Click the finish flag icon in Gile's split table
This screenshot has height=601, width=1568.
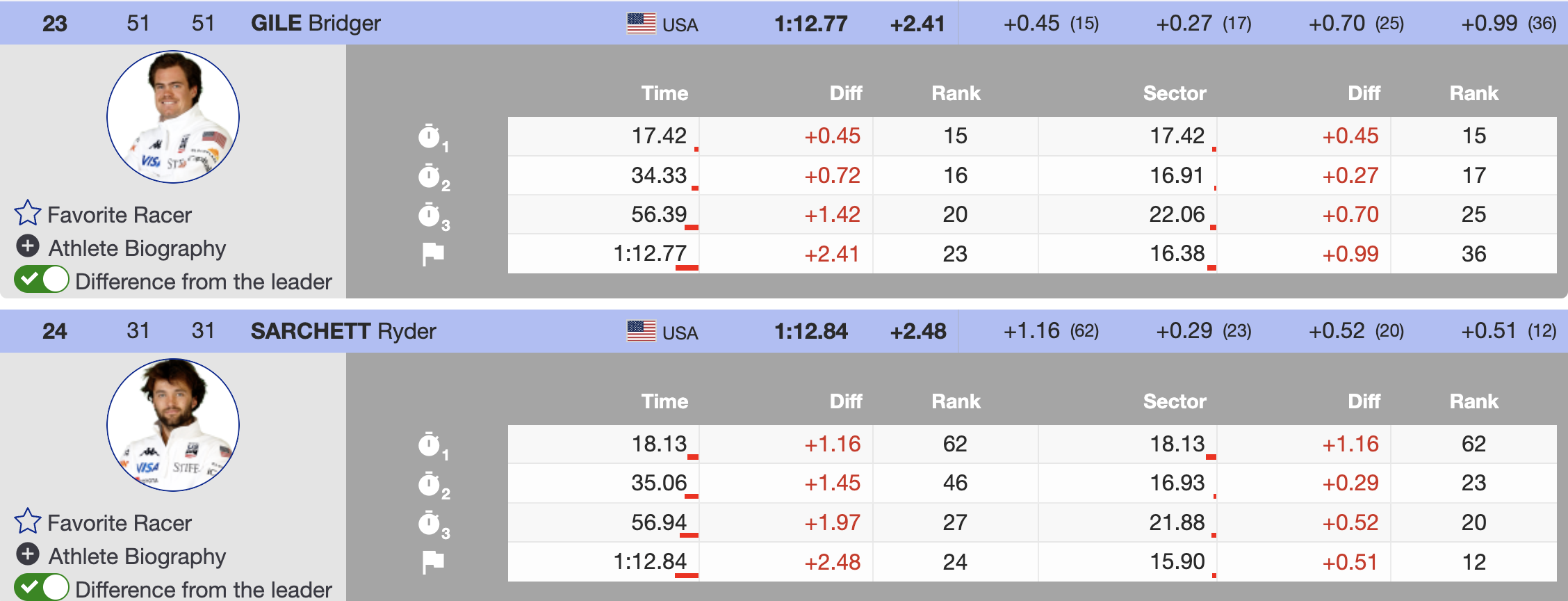click(432, 254)
